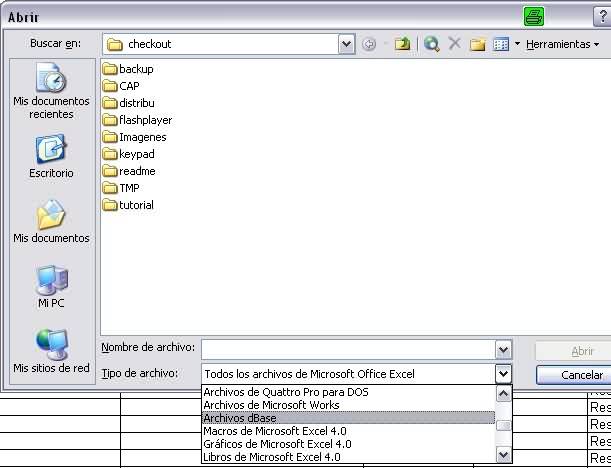Screen dimensions: 611x468
Task: Click the Search the Web icon
Action: point(431,44)
